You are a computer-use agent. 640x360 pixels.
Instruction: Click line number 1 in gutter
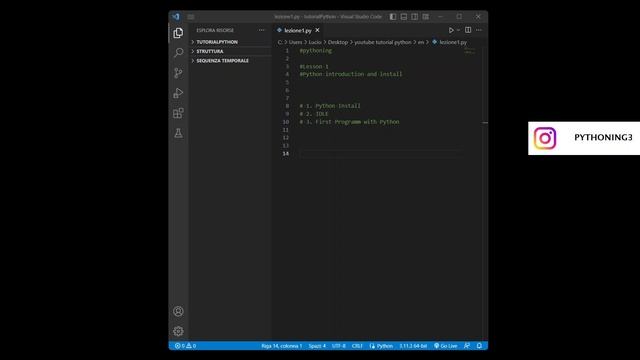point(287,51)
